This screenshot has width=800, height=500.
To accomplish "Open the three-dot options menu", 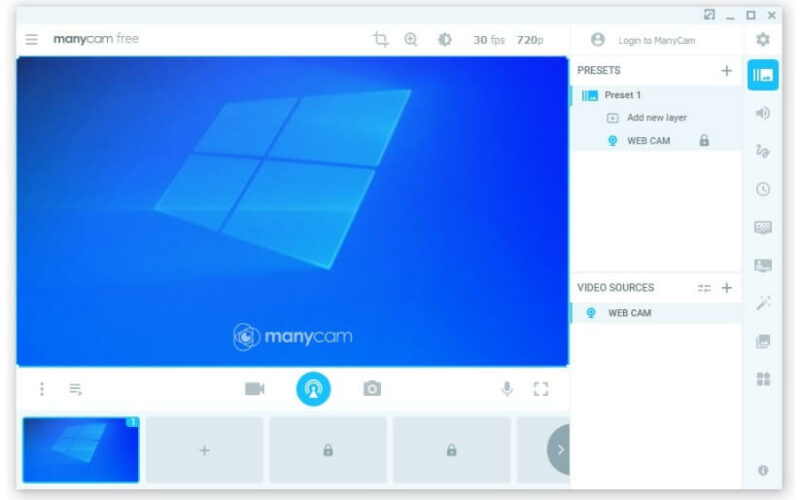I will 42,389.
